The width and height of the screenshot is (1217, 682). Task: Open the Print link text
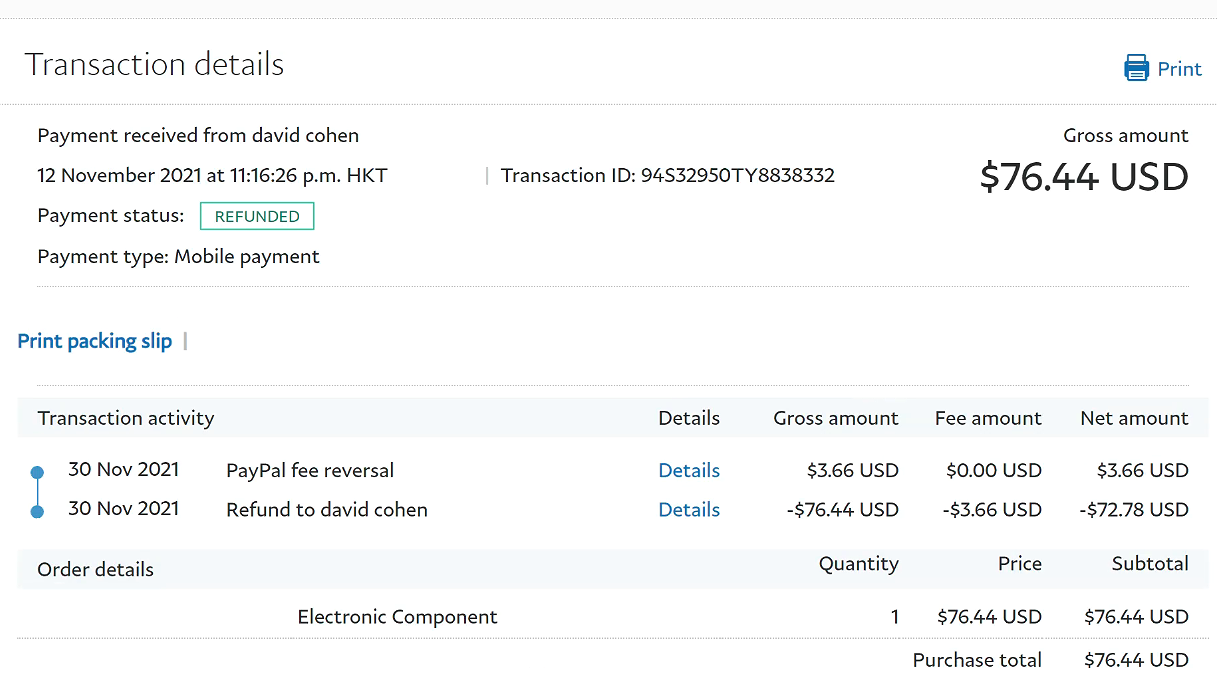pyautogui.click(x=1179, y=69)
